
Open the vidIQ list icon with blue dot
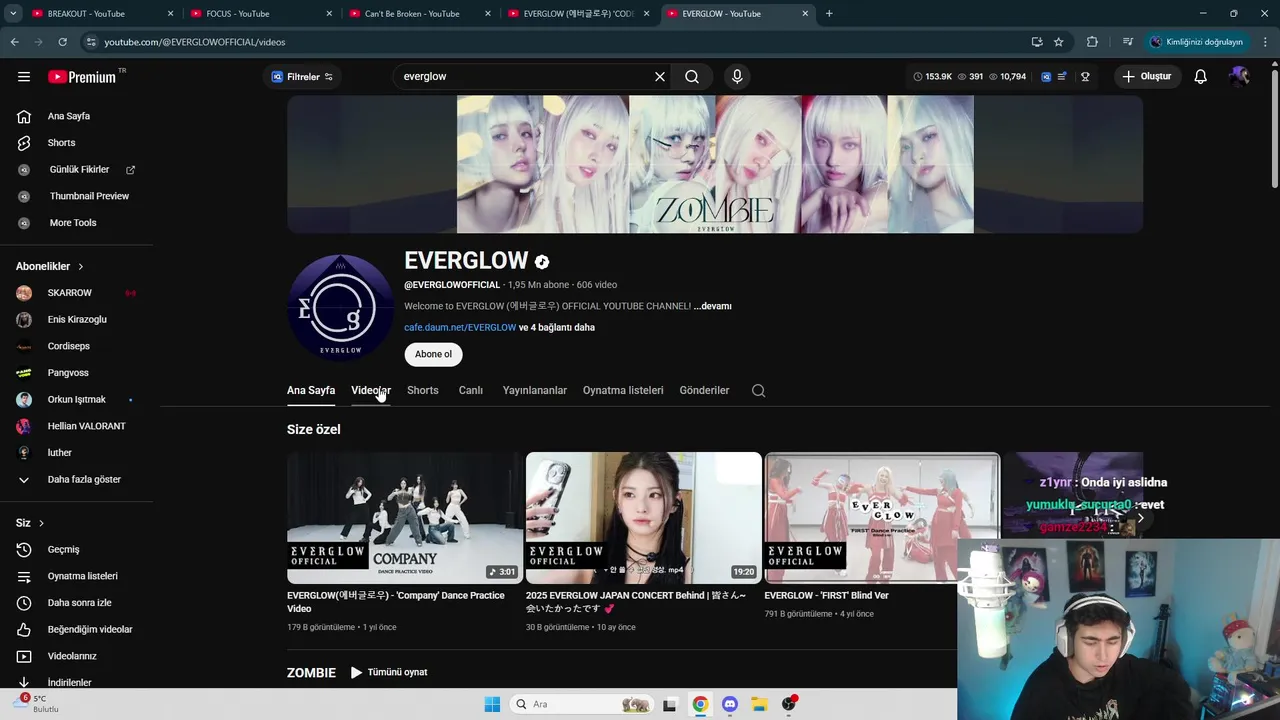click(x=1062, y=77)
